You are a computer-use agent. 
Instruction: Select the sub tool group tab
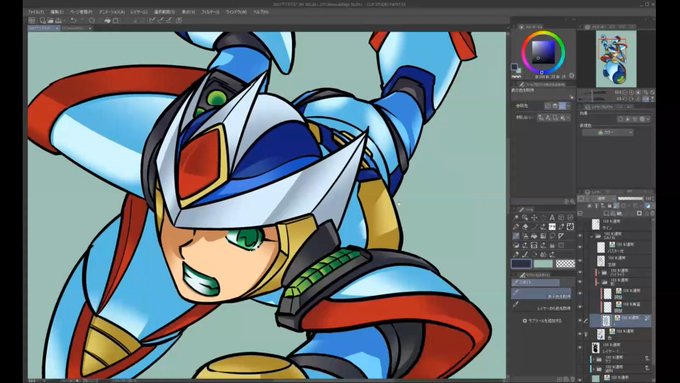click(x=536, y=282)
